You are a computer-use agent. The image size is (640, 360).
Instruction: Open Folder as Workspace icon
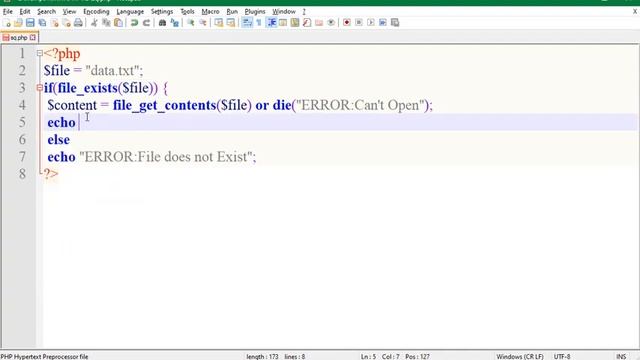click(x=319, y=23)
